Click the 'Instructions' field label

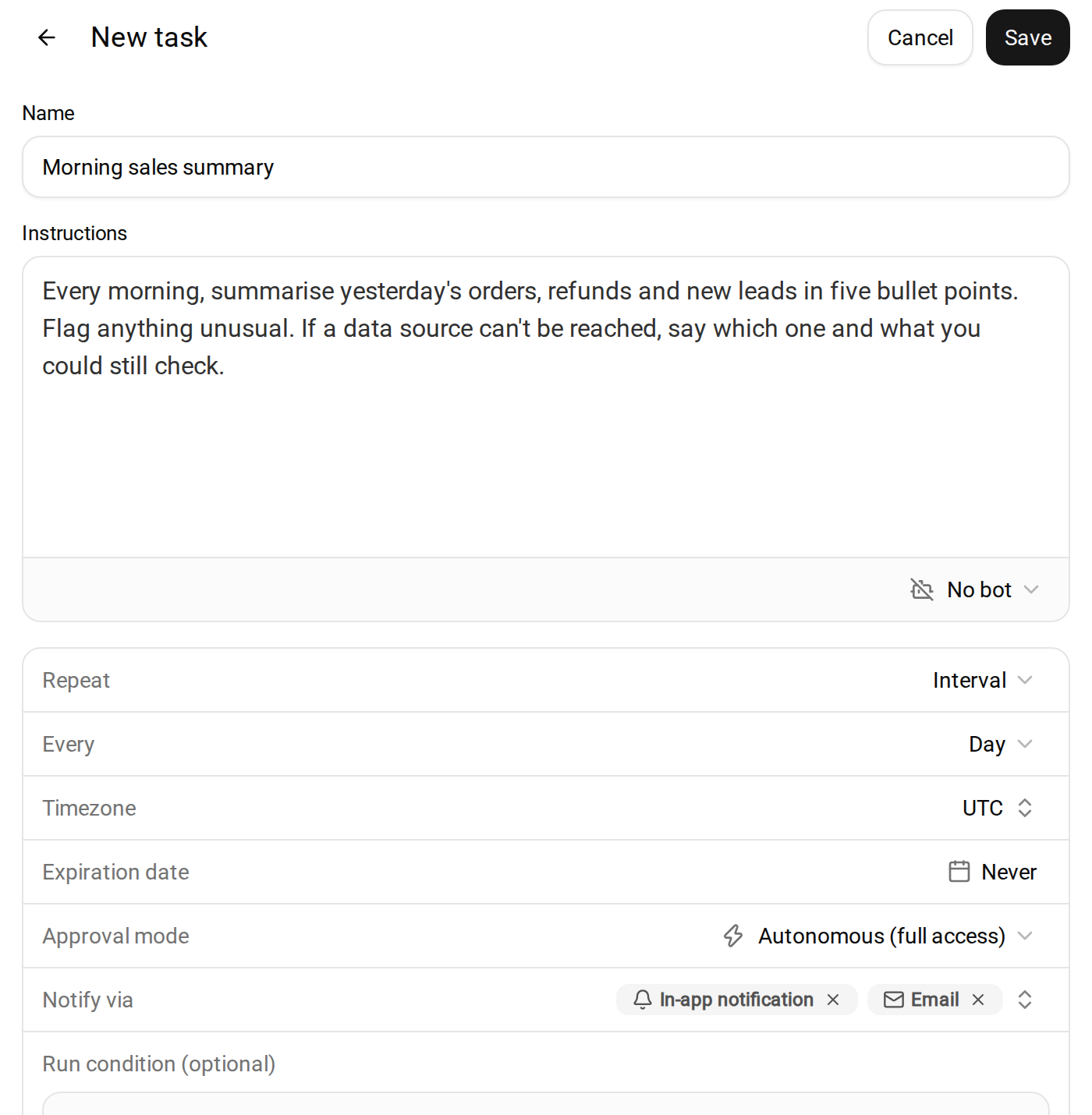[x=74, y=233]
